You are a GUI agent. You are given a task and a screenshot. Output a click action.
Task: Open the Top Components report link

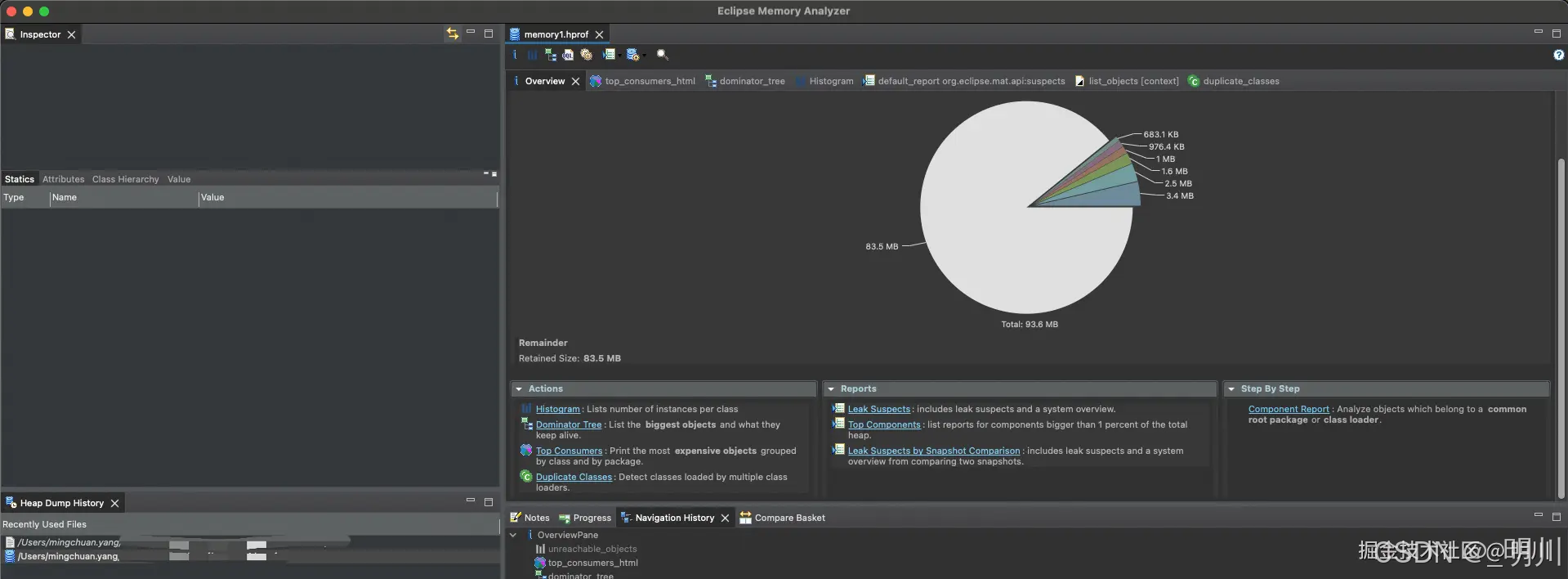(884, 424)
